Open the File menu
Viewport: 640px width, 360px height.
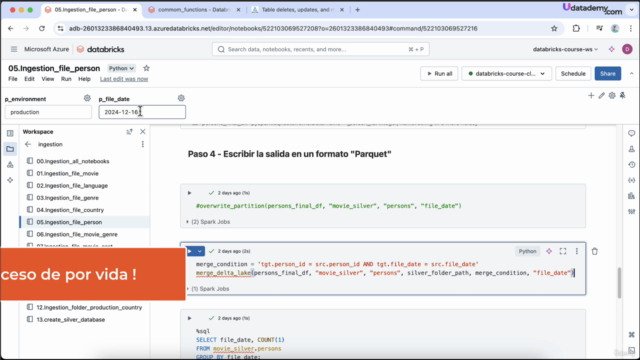13,79
